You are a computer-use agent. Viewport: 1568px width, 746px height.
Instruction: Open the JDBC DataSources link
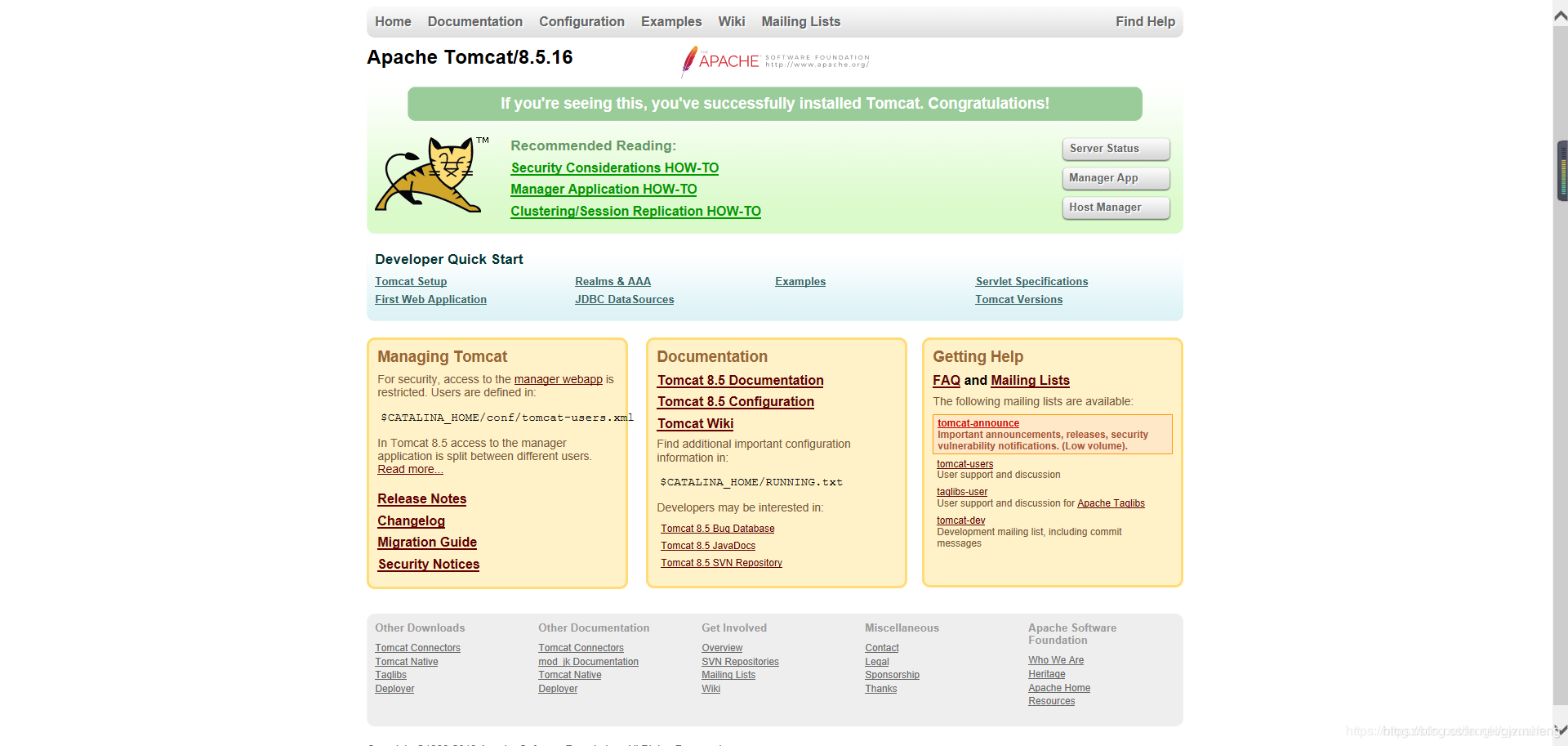pos(624,300)
